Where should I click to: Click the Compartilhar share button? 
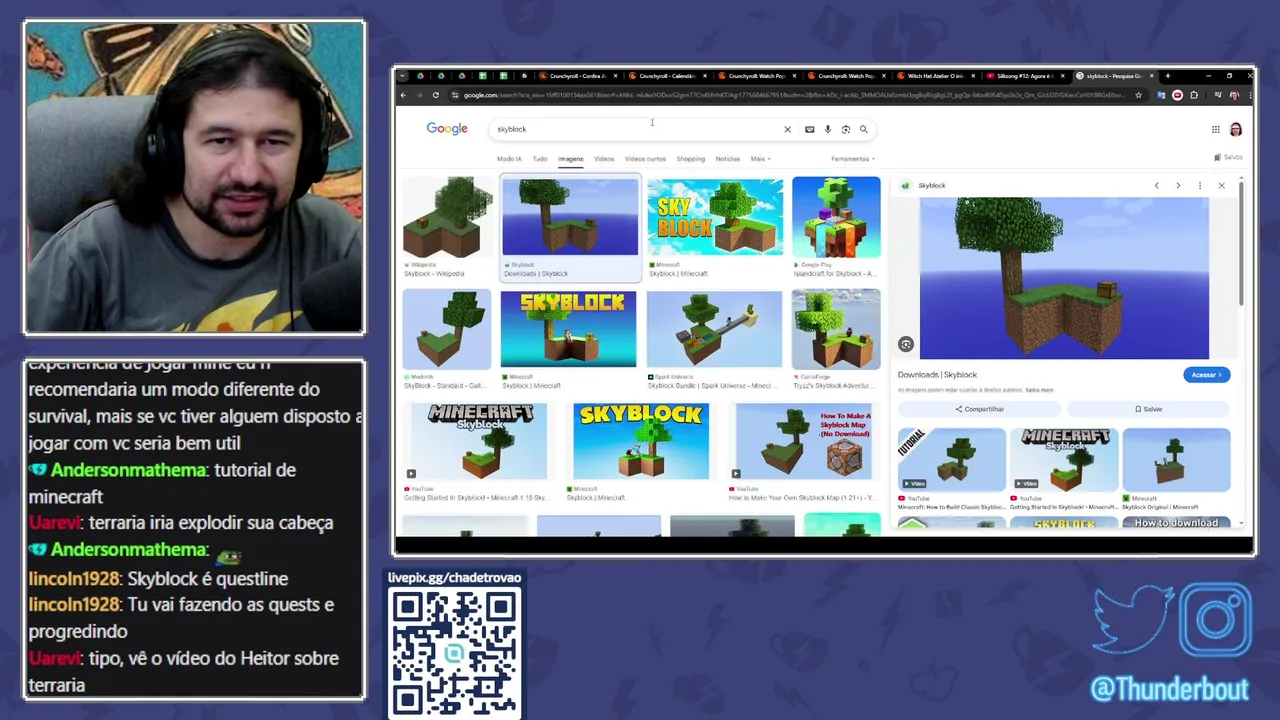979,409
